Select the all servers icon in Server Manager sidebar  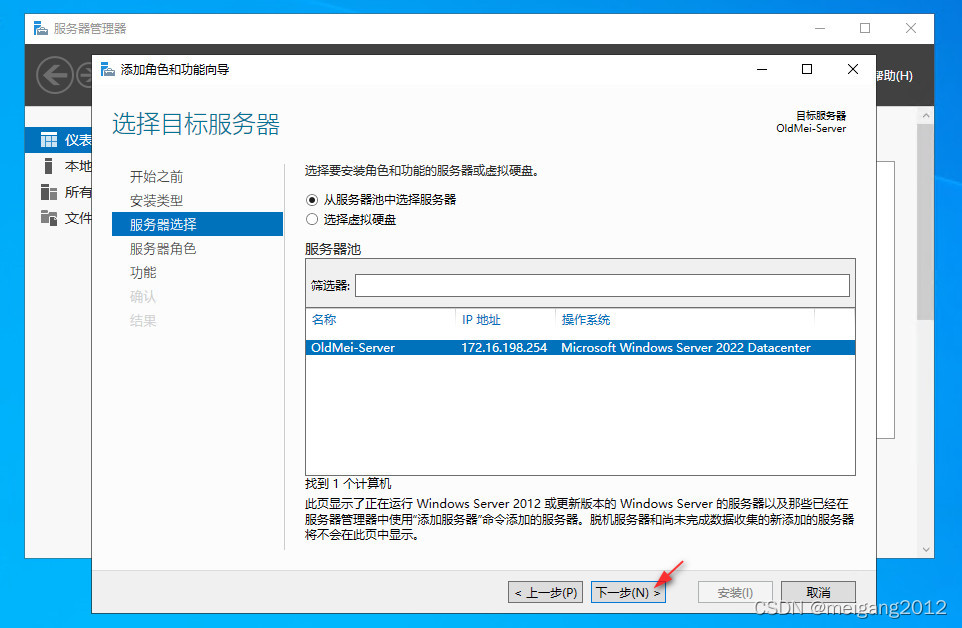pos(48,192)
